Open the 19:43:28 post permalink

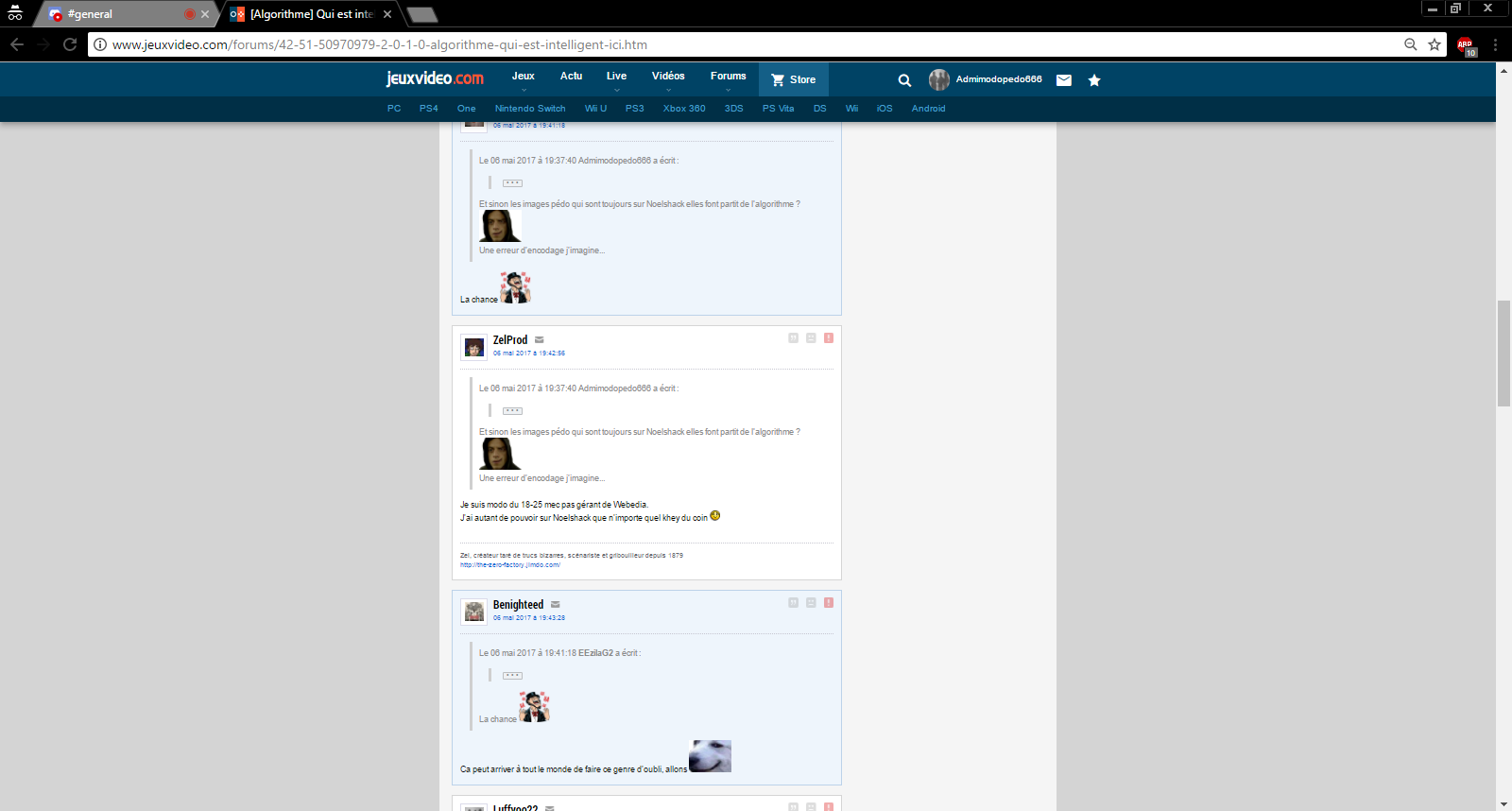coord(529,618)
